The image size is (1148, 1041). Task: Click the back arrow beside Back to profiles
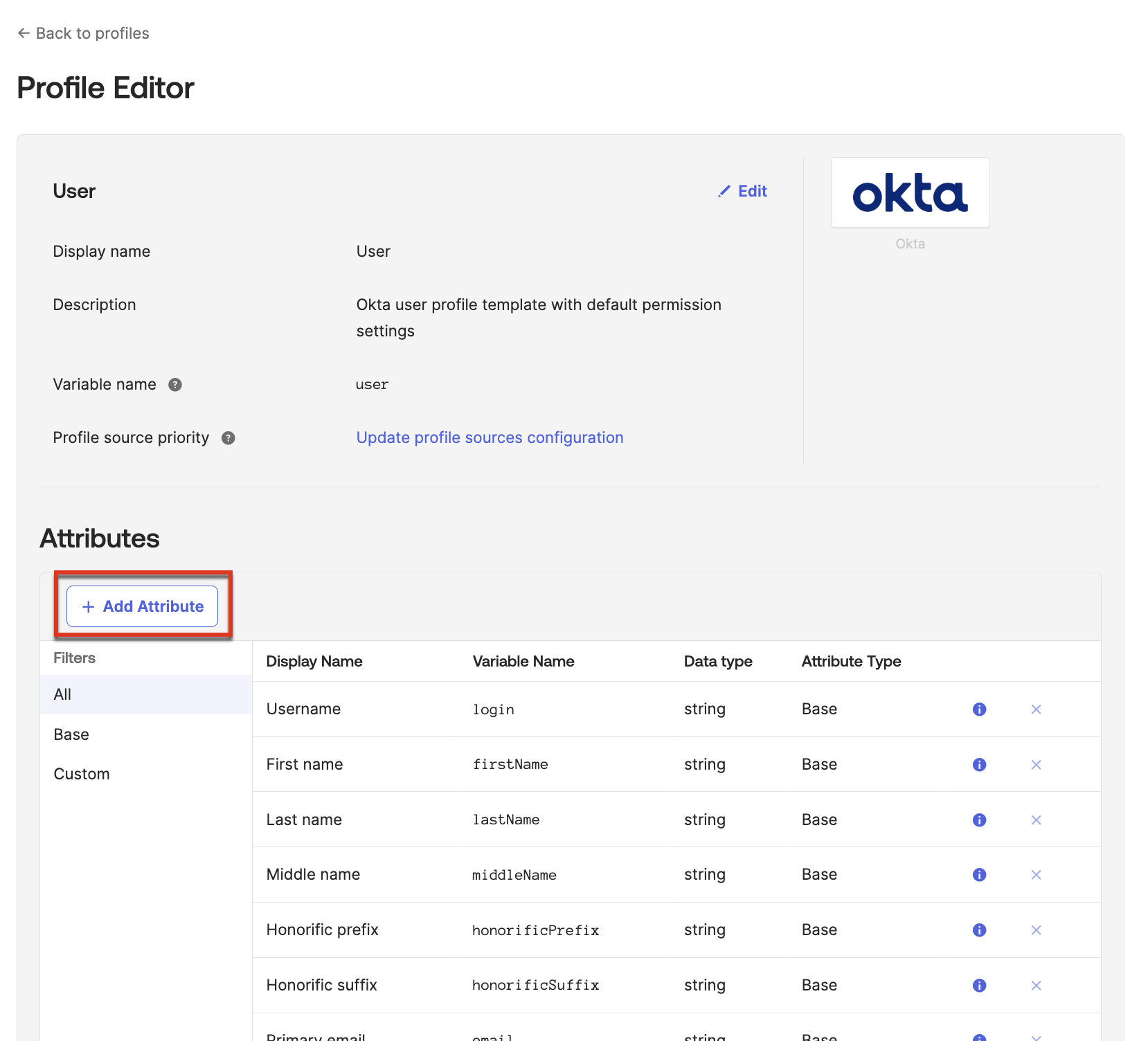[23, 33]
